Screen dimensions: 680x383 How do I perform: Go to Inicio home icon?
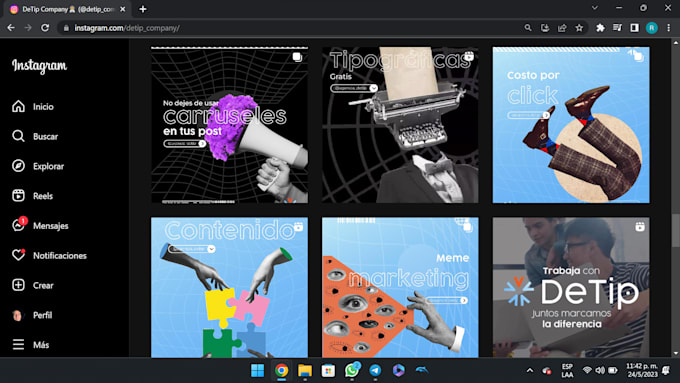[x=18, y=106]
